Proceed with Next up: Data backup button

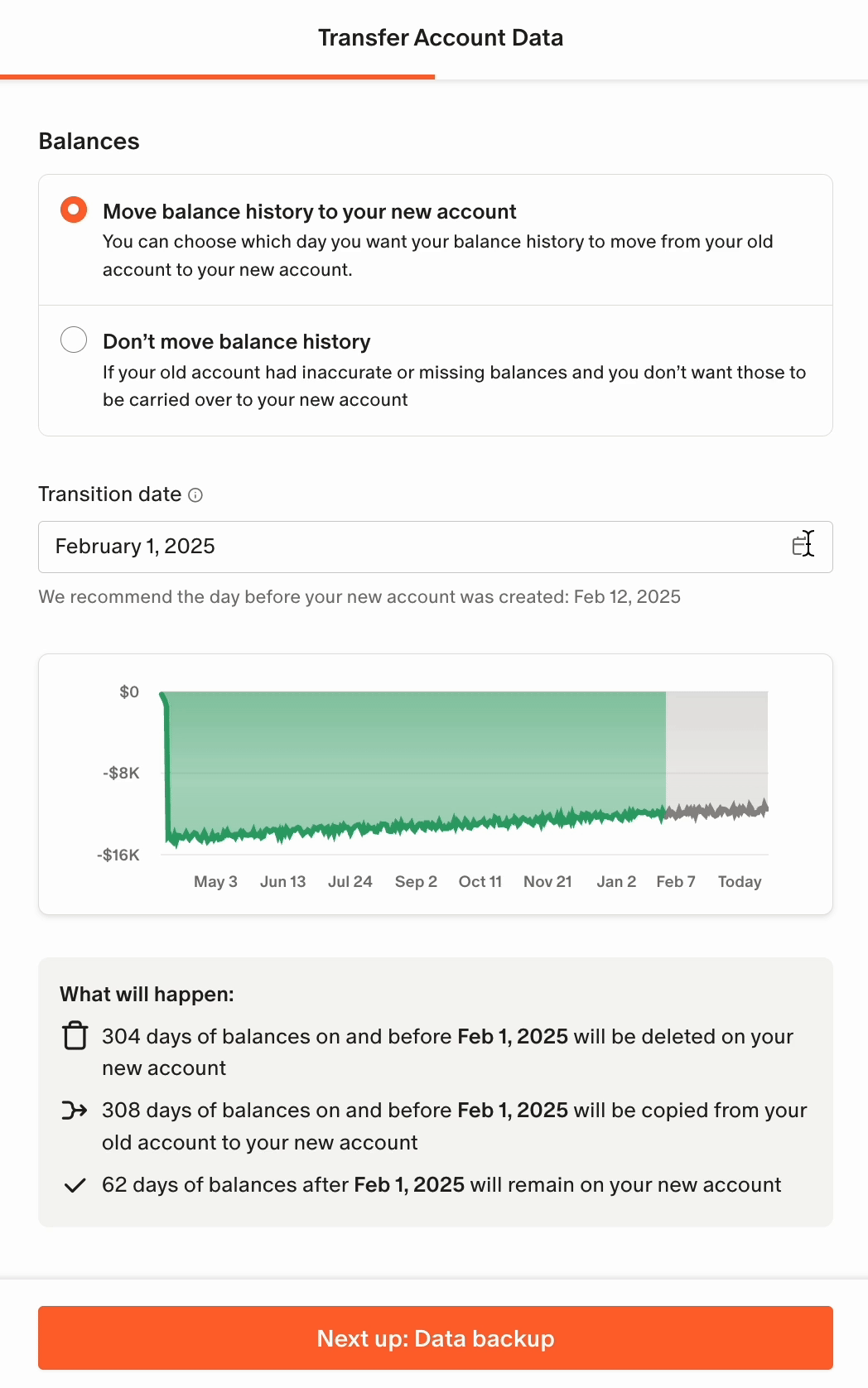436,1337
